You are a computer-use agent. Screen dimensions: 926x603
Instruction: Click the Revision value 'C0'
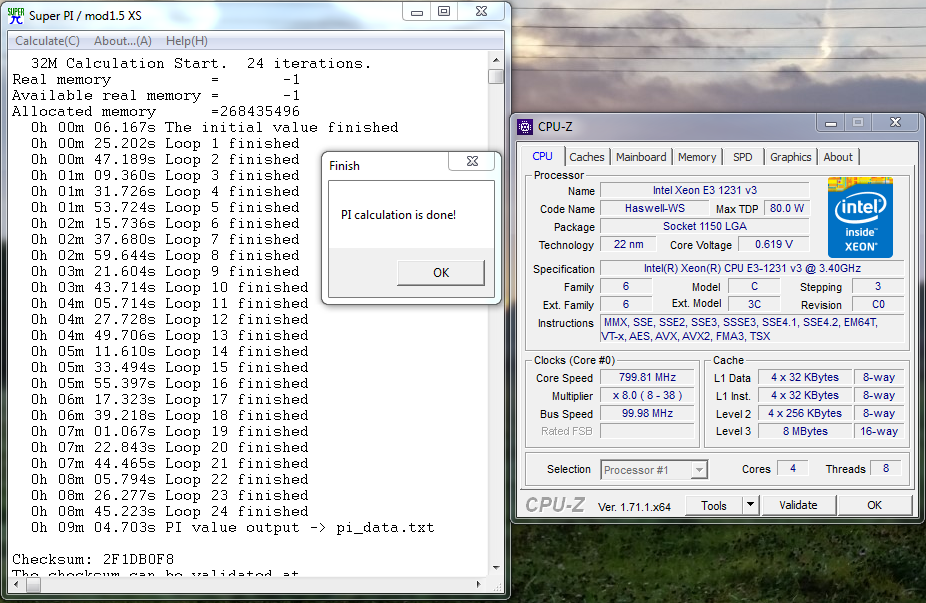(x=878, y=304)
